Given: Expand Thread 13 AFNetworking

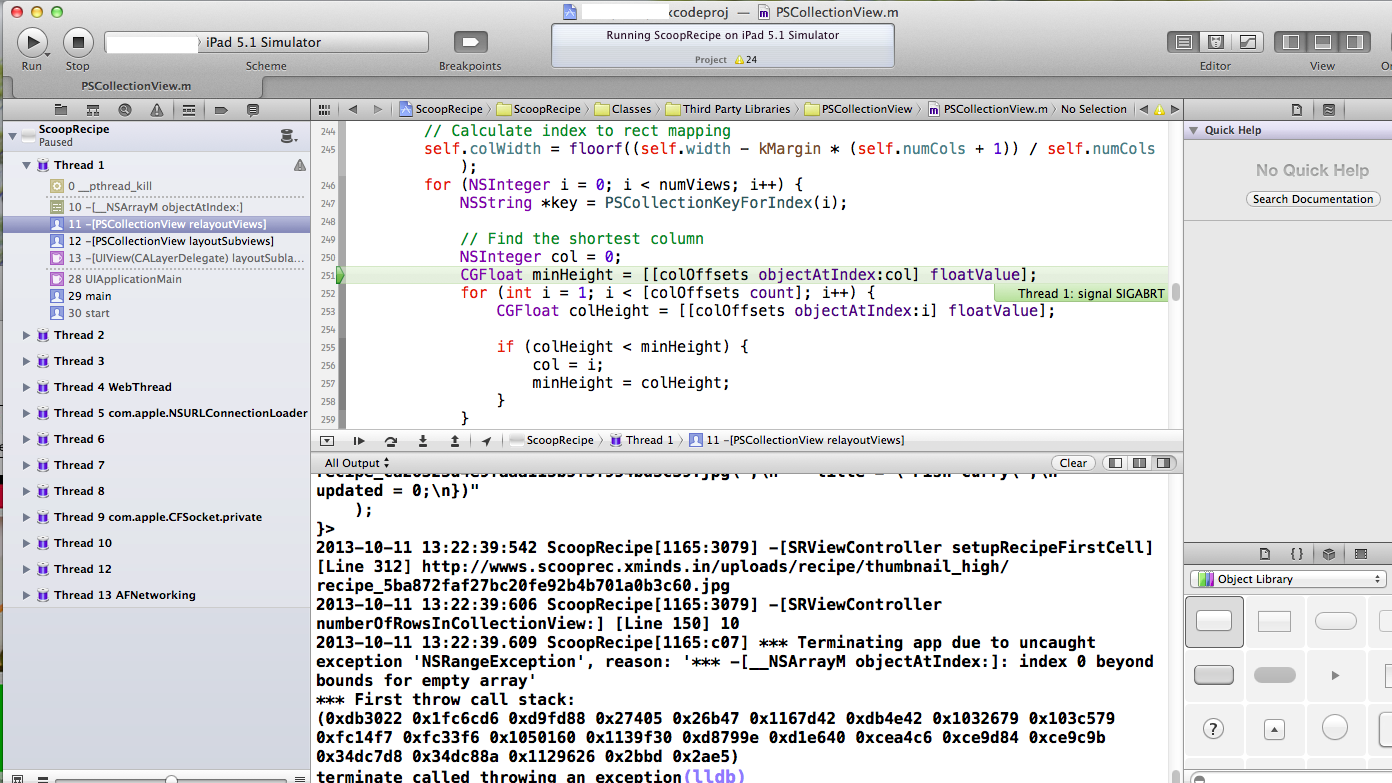Looking at the screenshot, I should pos(27,595).
